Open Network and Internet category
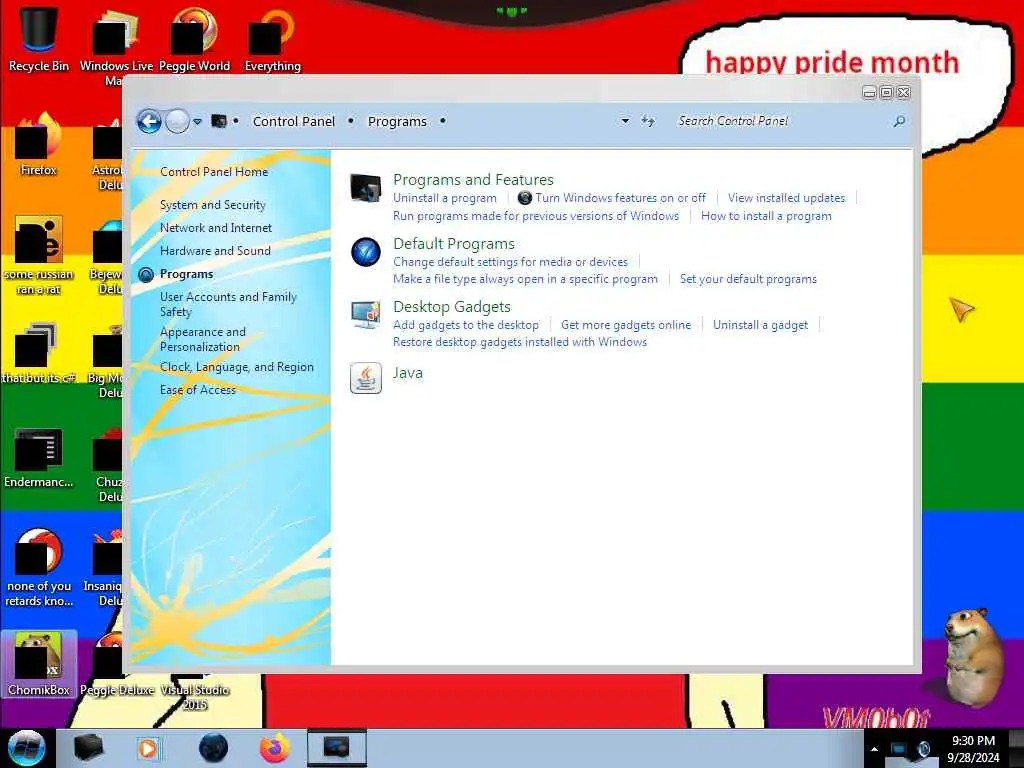 coord(216,228)
